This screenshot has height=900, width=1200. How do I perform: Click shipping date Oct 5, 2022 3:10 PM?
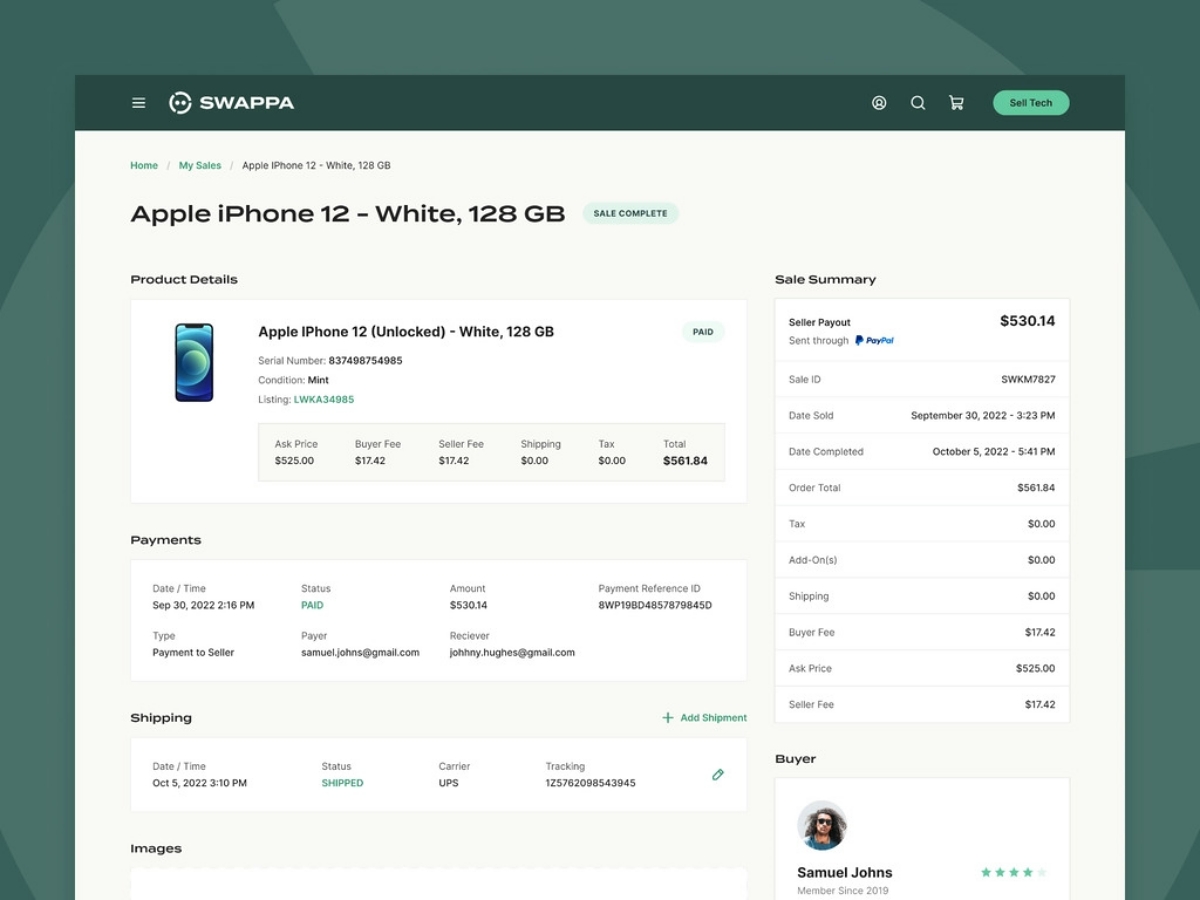coord(200,784)
